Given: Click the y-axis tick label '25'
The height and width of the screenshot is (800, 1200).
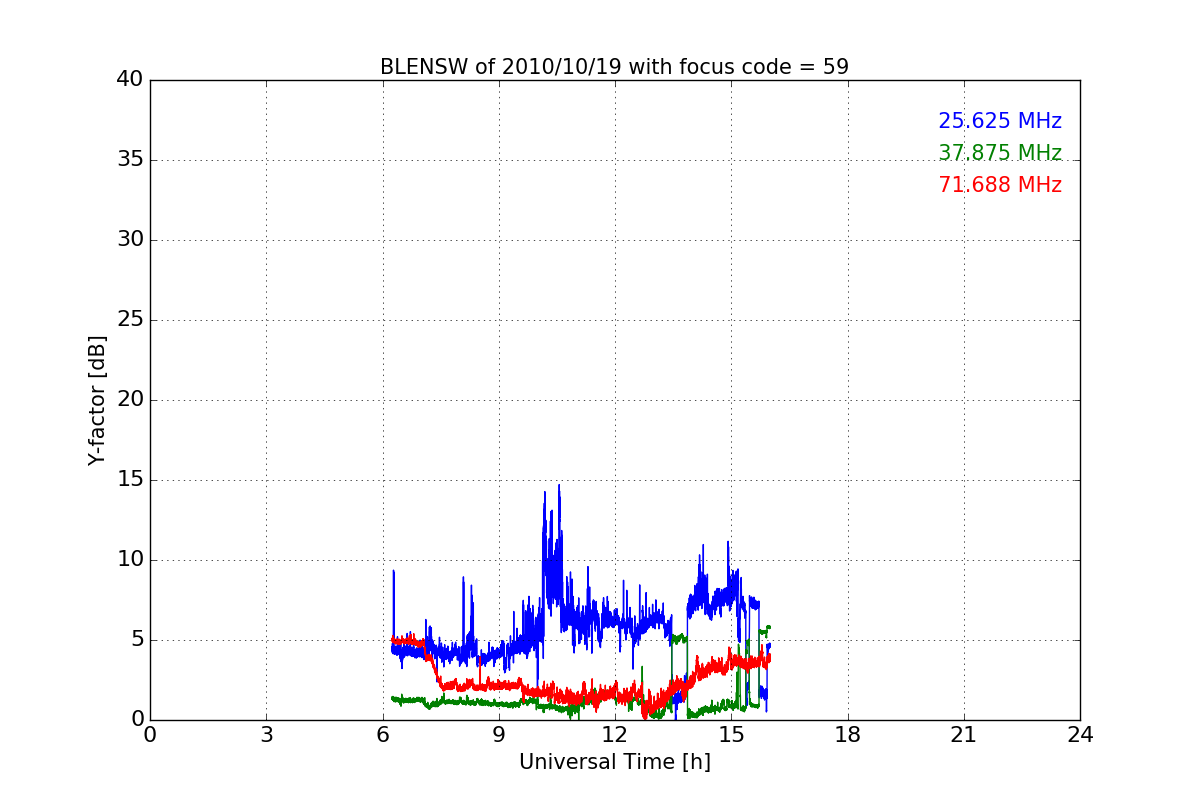Looking at the screenshot, I should pos(130,320).
